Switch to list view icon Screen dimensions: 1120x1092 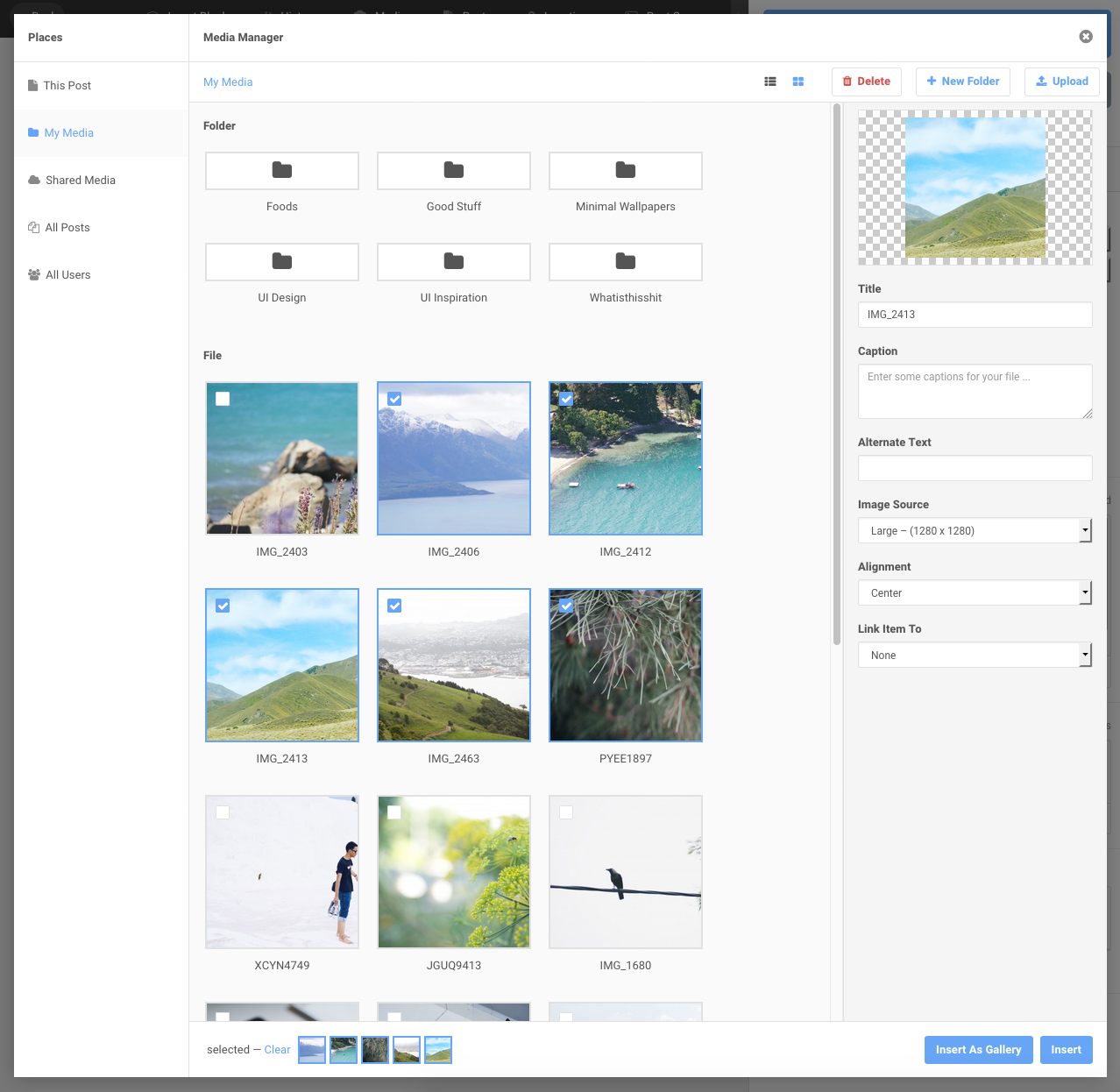pos(770,82)
